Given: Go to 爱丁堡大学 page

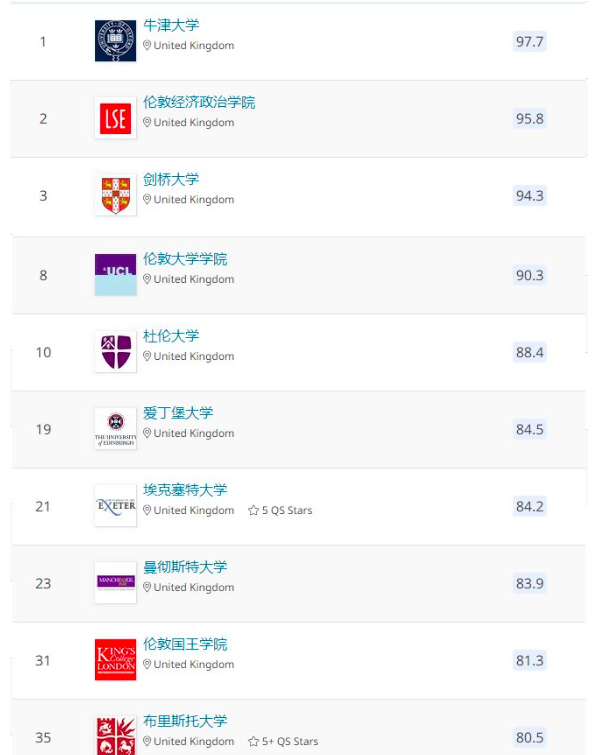Looking at the screenshot, I should pyautogui.click(x=178, y=412).
